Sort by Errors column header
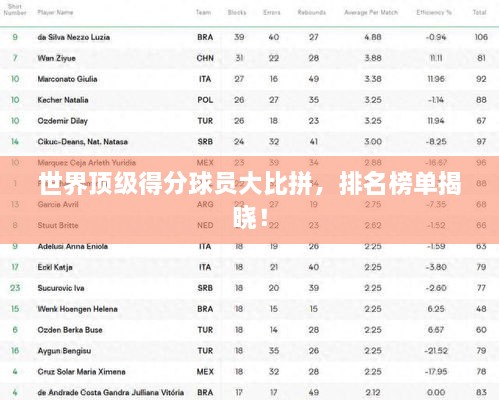Image resolution: width=499 pixels, height=400 pixels. pyautogui.click(x=272, y=12)
